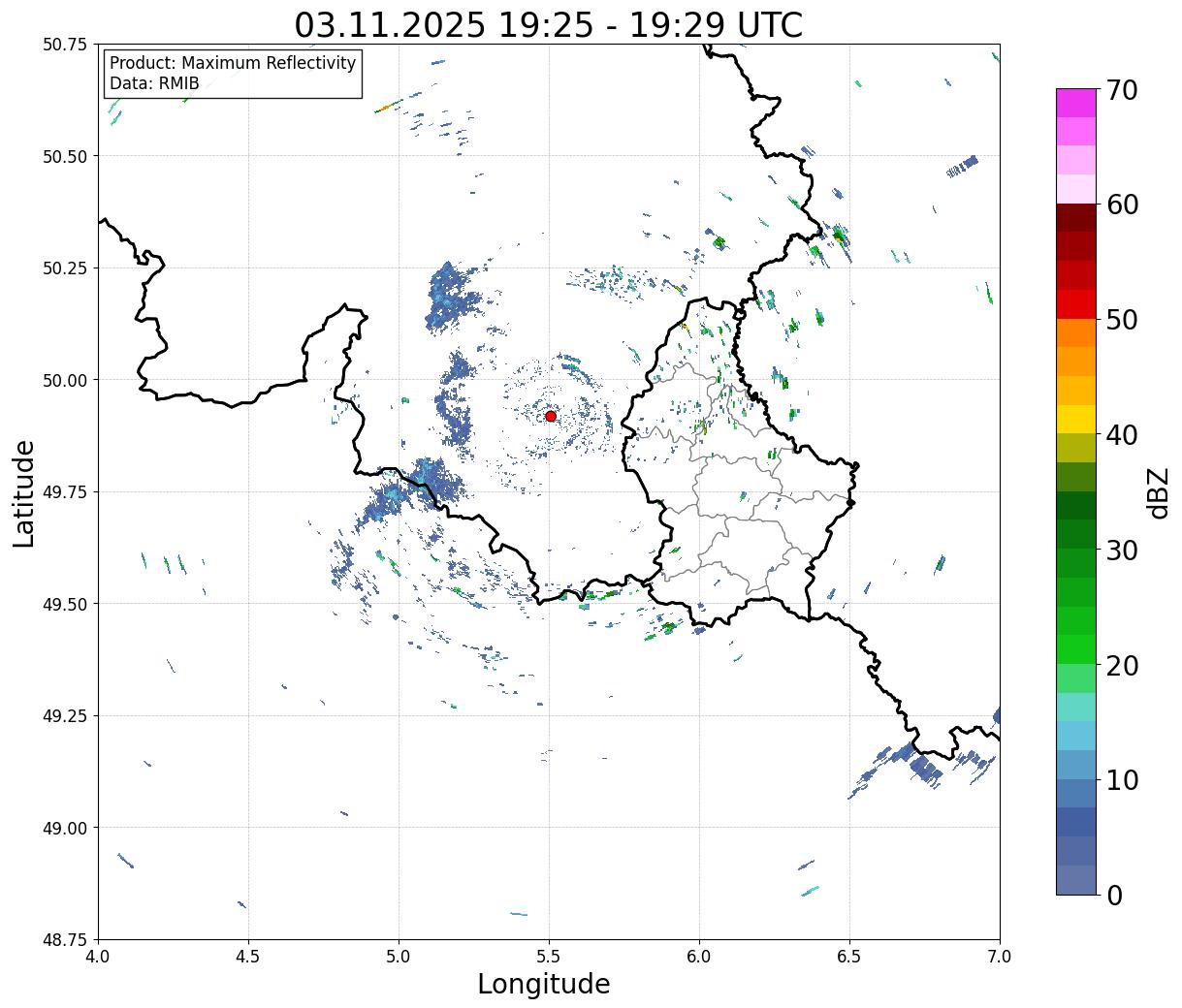1182x1008 pixels.
Task: Click the latitude tick label 50.75
Action: (65, 45)
